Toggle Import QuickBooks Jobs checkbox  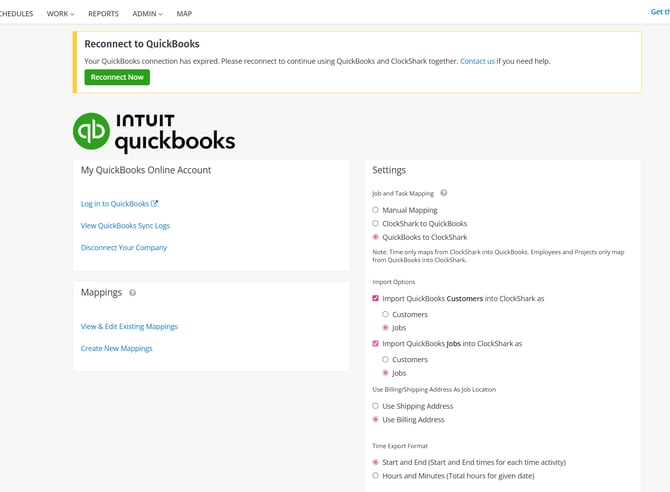tap(375, 344)
